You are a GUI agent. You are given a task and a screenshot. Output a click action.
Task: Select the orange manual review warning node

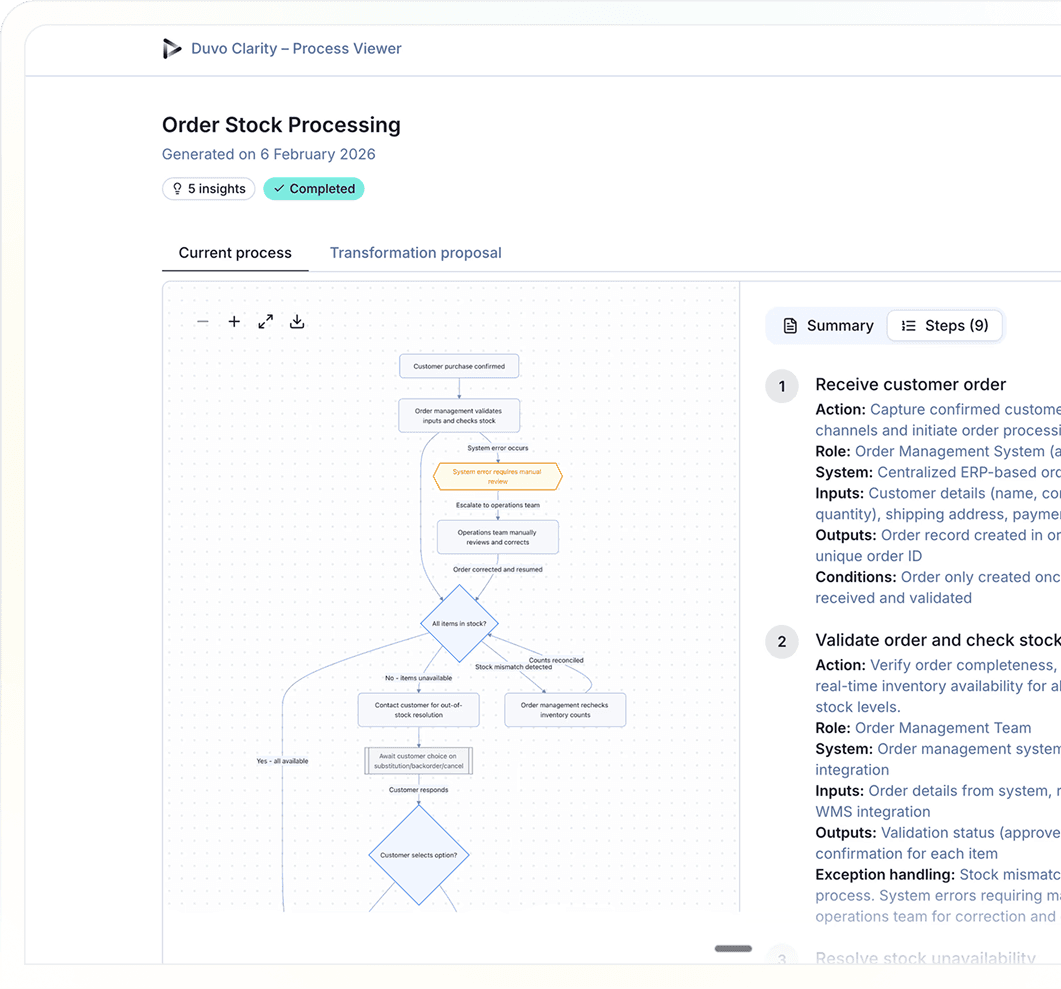(498, 477)
